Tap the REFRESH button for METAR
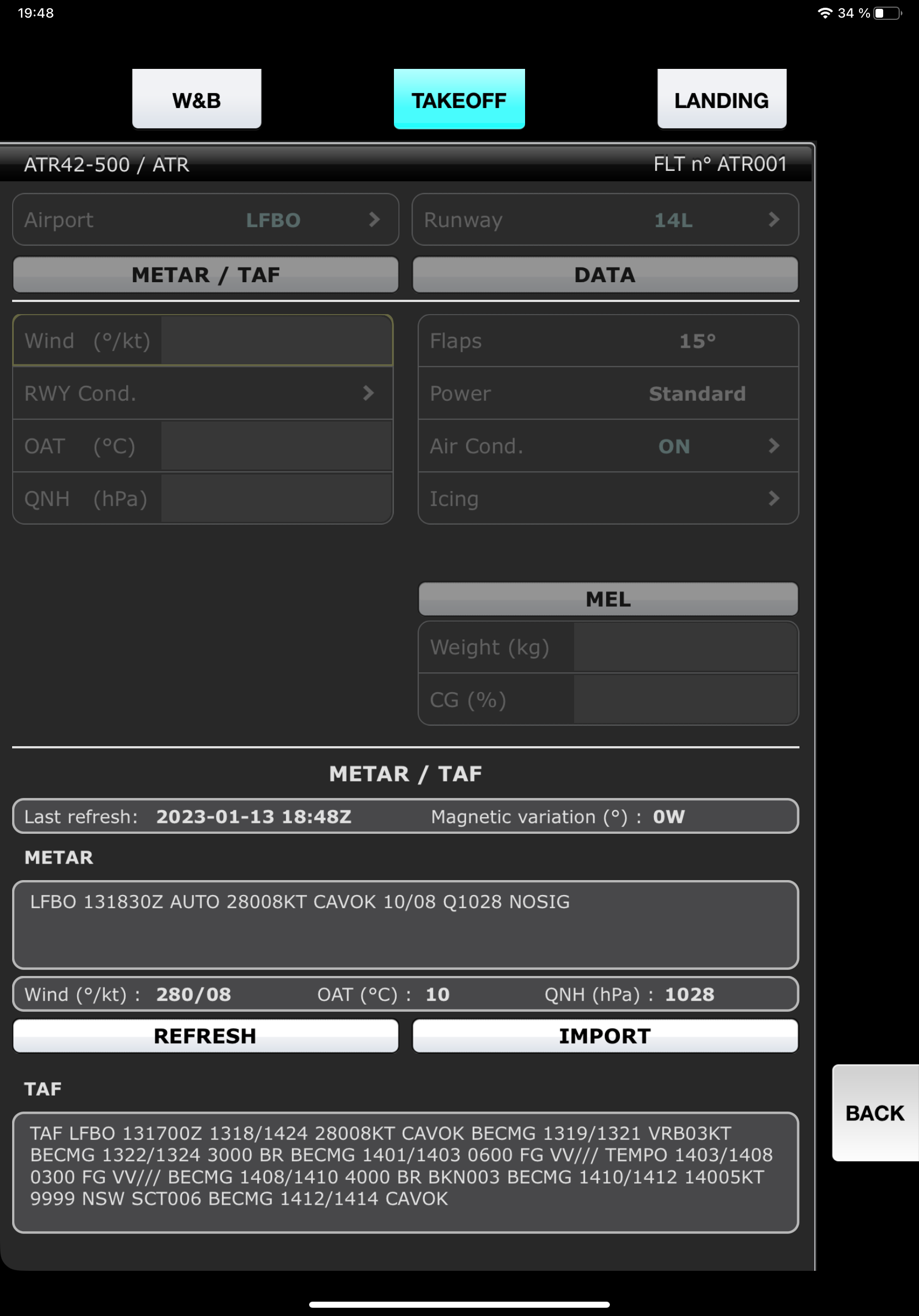Viewport: 919px width, 1316px height. pyautogui.click(x=206, y=1035)
